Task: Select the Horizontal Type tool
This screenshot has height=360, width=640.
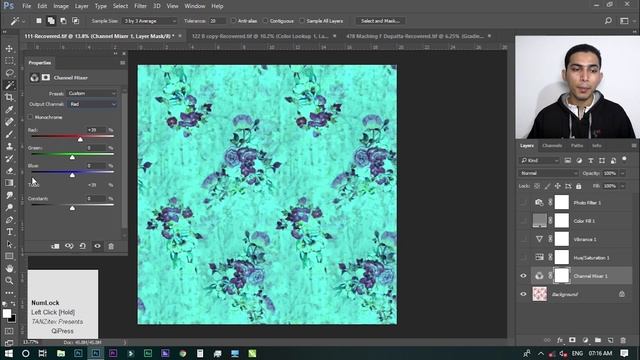Action: (x=9, y=232)
